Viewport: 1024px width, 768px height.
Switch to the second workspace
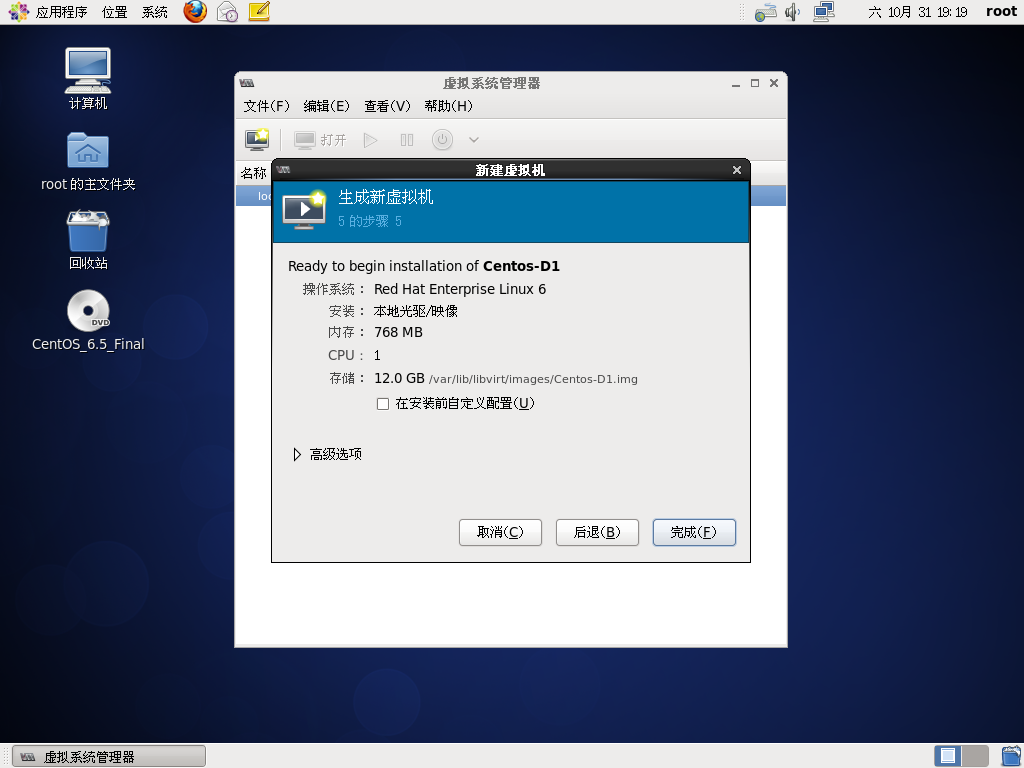(975, 756)
